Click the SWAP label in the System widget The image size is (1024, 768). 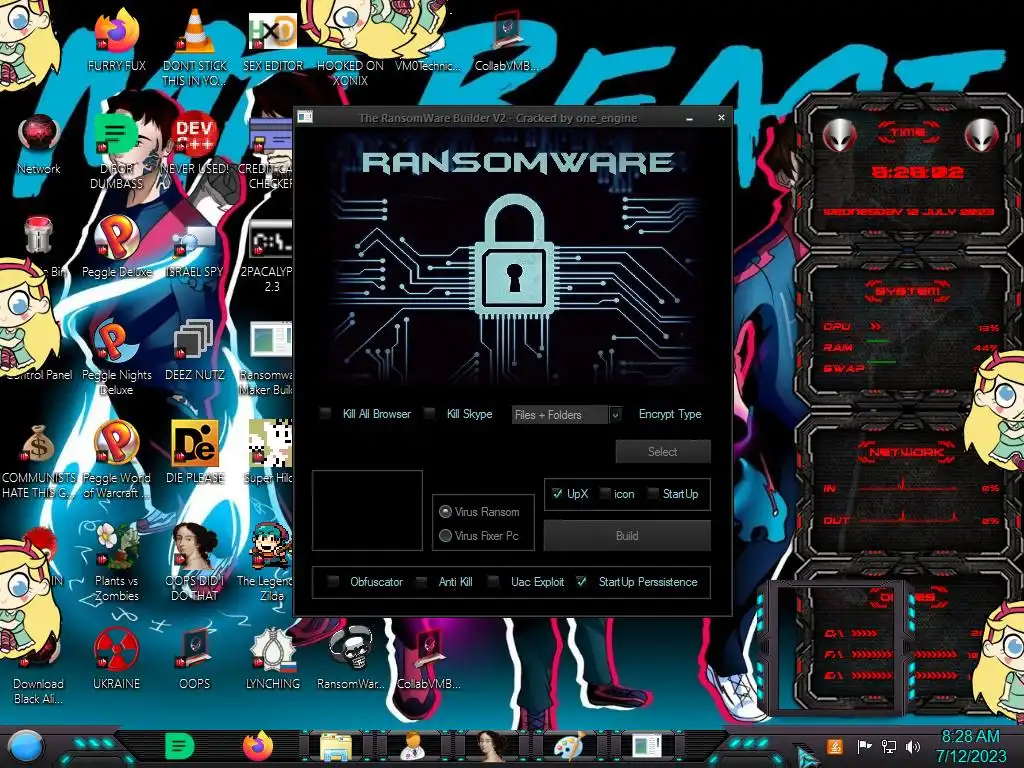click(x=844, y=368)
